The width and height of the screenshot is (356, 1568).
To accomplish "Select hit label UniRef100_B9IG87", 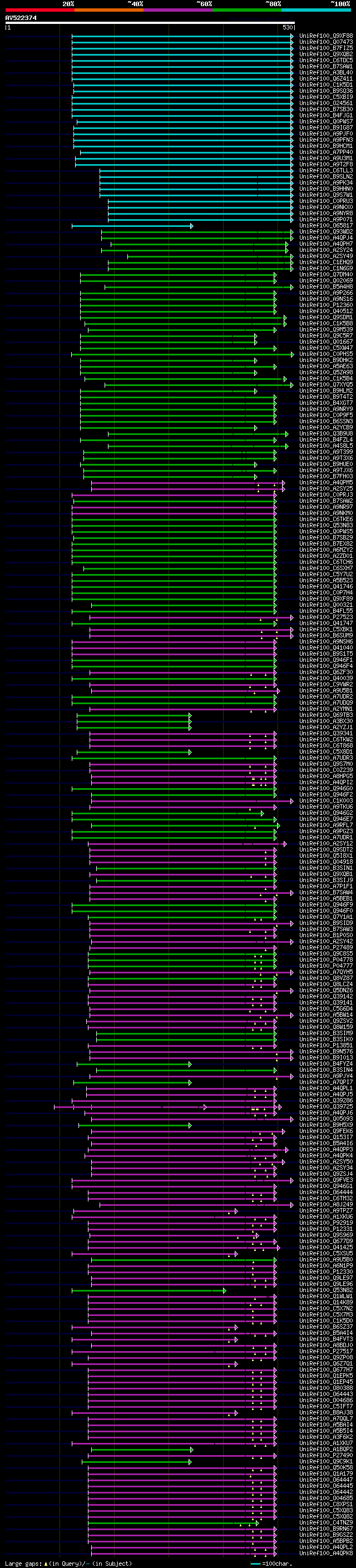I will [x=326, y=128].
